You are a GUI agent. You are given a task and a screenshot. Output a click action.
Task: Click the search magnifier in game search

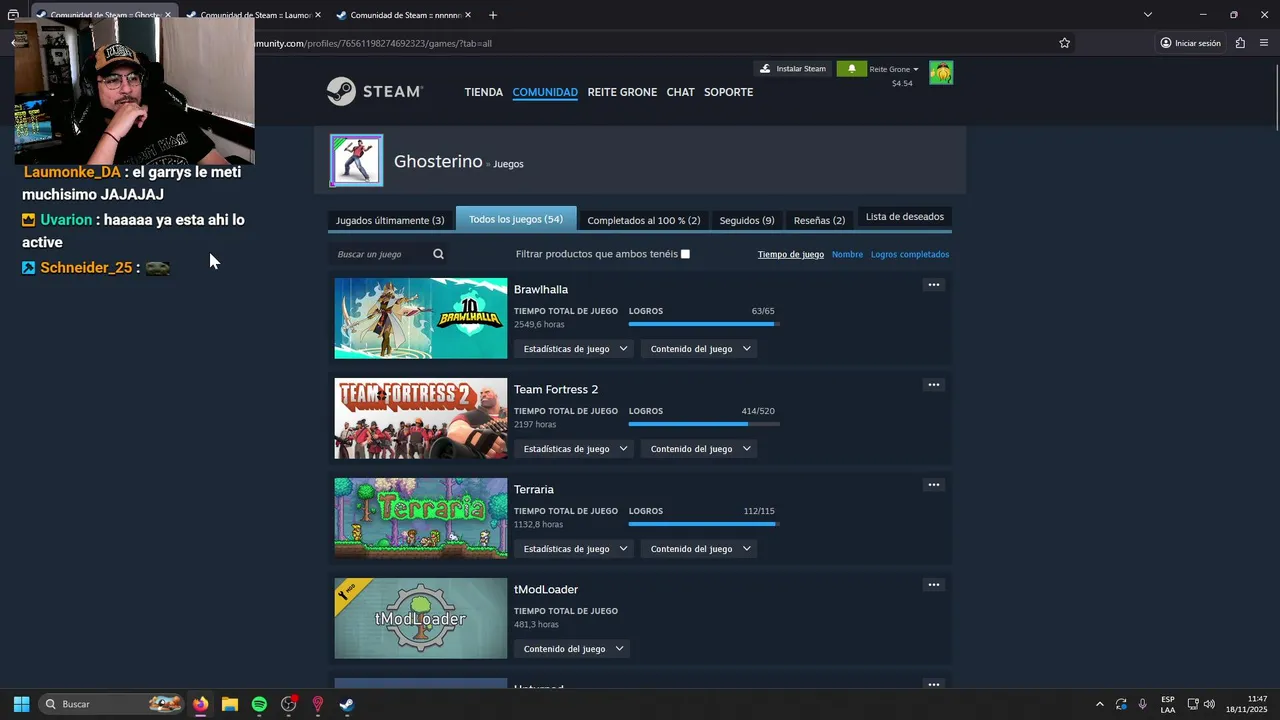(438, 254)
